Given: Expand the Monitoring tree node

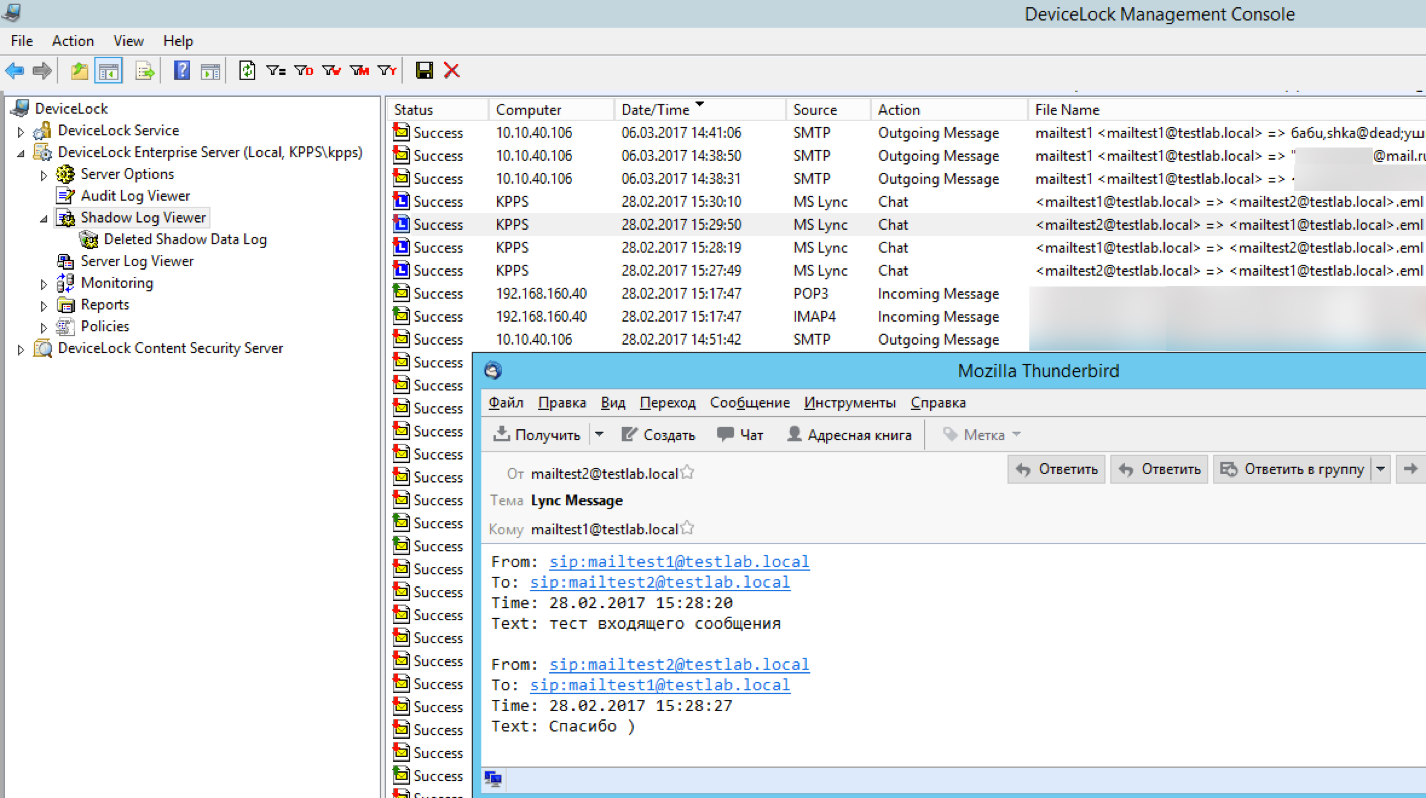Looking at the screenshot, I should click(x=44, y=283).
